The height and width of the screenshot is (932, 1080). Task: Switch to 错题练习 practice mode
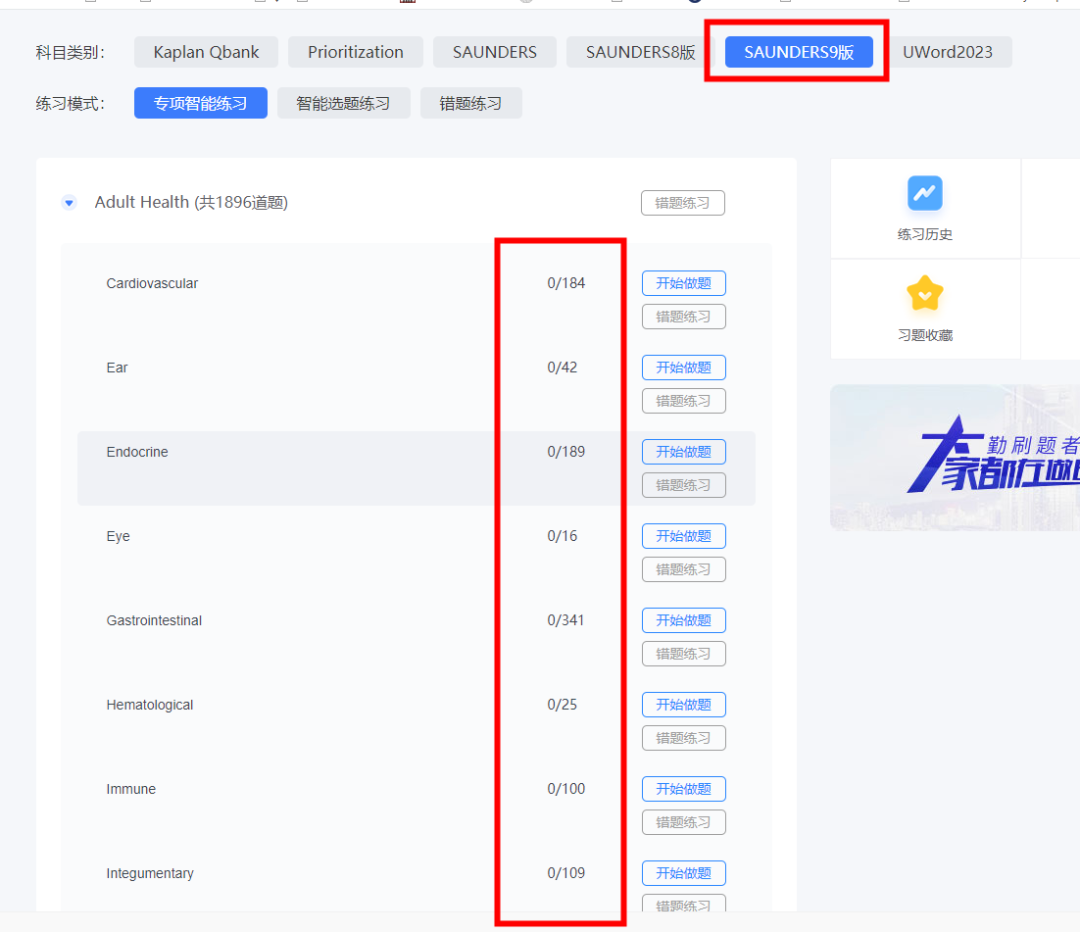470,103
